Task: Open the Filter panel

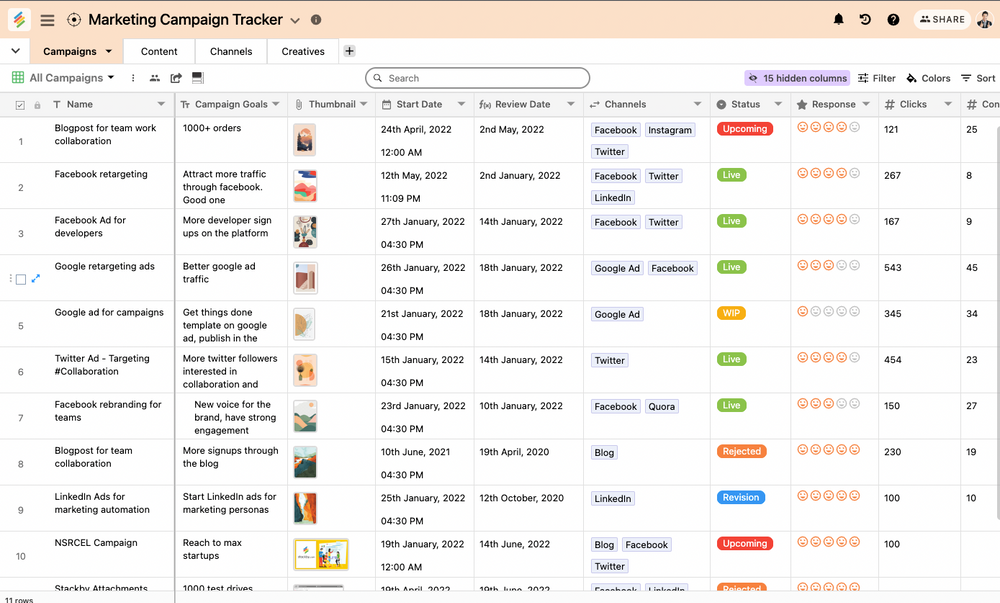Action: 876,77
